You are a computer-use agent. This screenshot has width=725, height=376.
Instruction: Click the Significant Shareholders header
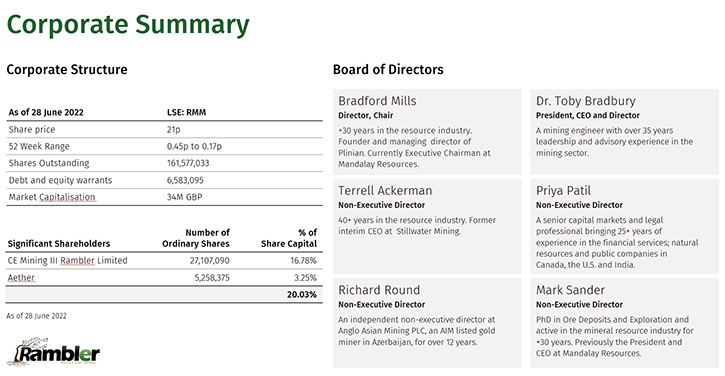pyautogui.click(x=59, y=244)
